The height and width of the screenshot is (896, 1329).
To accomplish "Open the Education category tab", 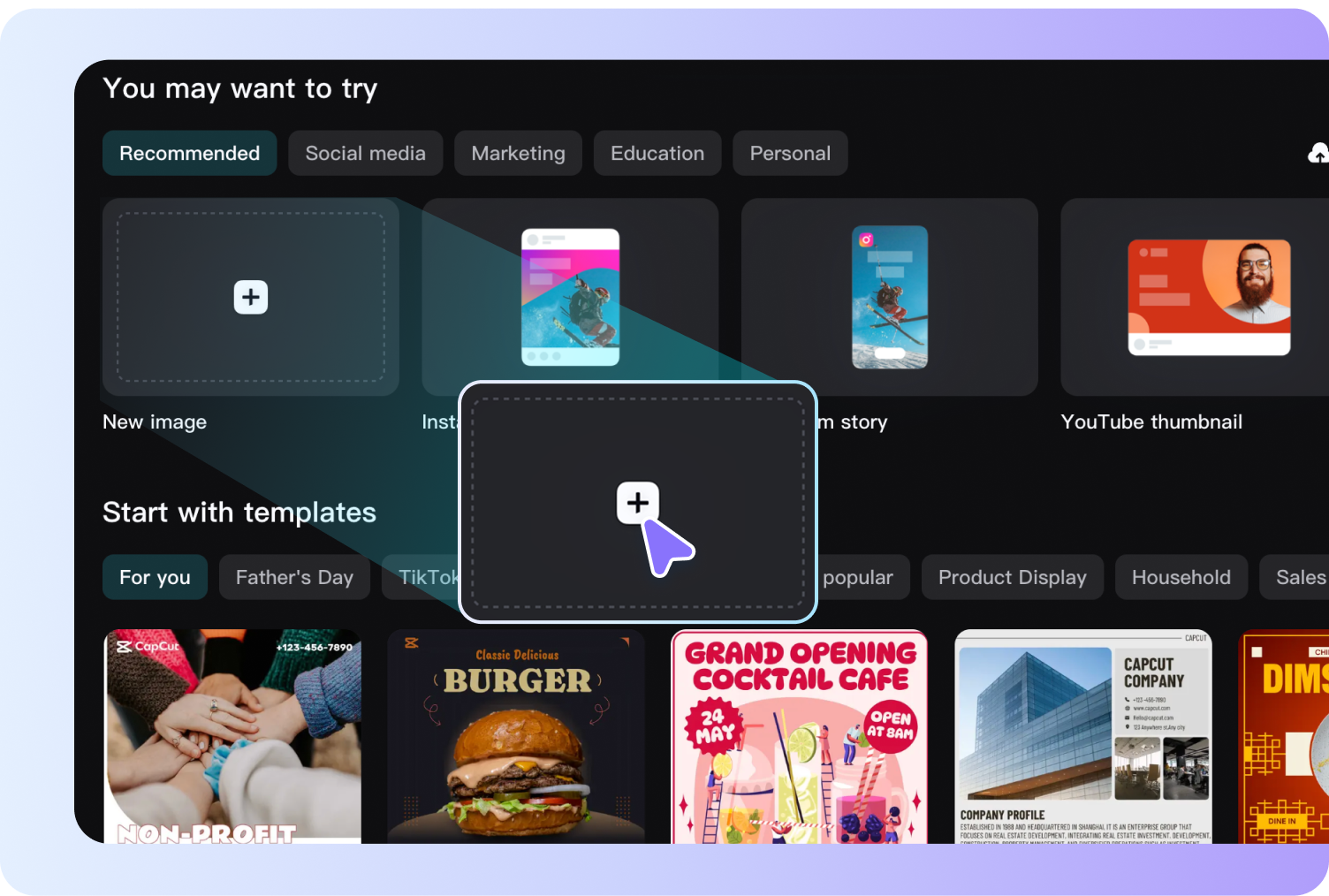I will click(x=657, y=154).
